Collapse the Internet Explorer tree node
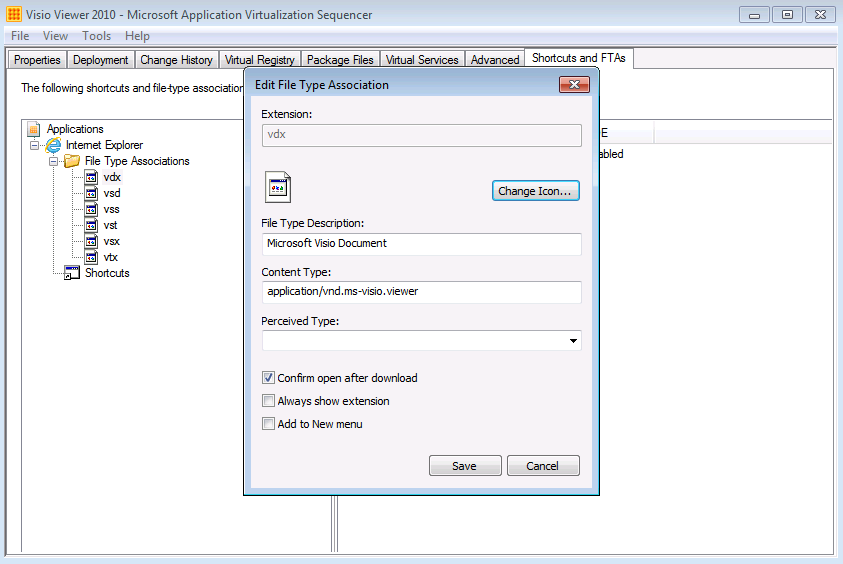Viewport: 843px width, 564px height. coord(34,145)
